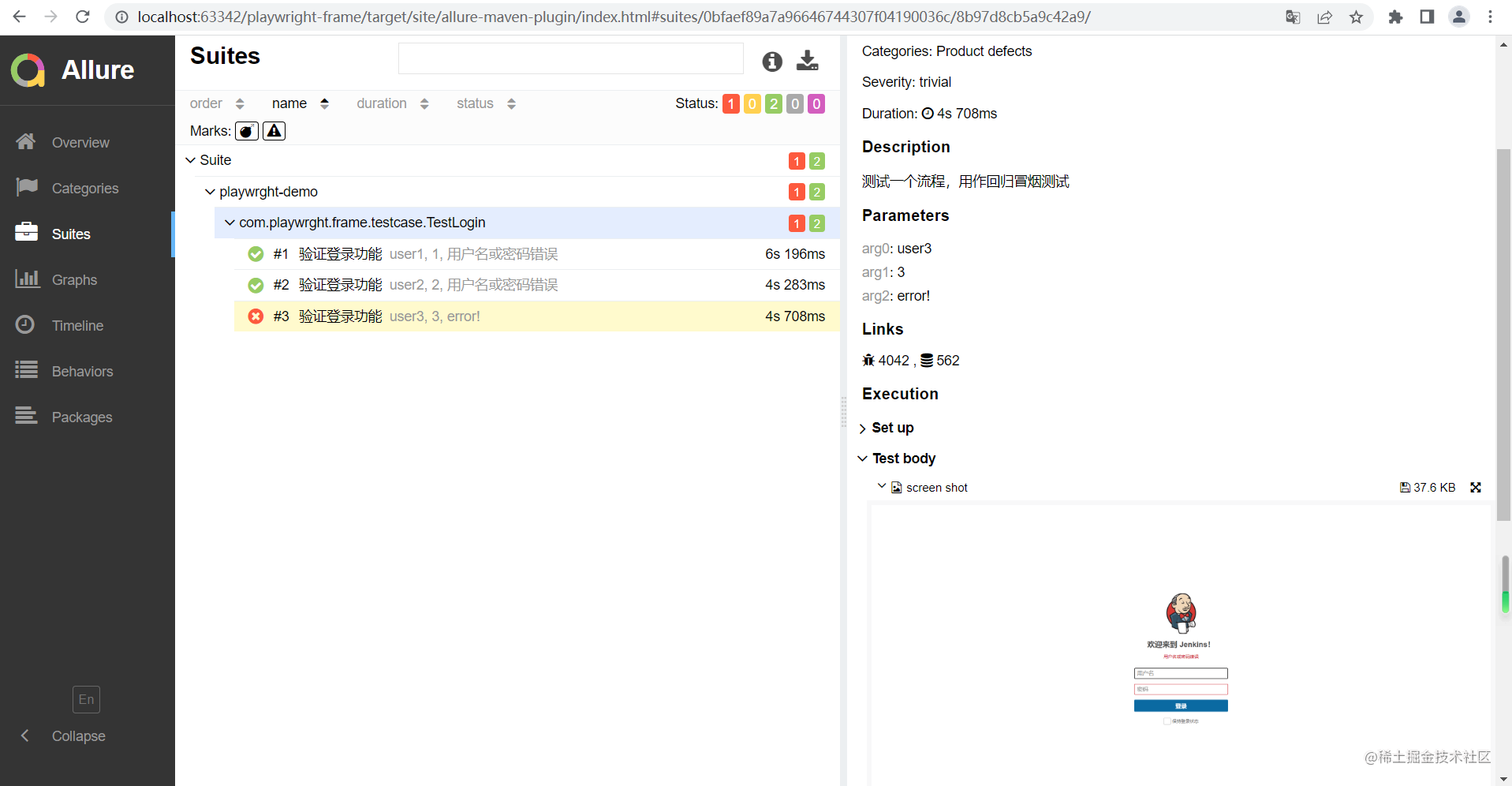This screenshot has width=1512, height=786.
Task: Select test case #2 with user2
Action: pos(537,285)
